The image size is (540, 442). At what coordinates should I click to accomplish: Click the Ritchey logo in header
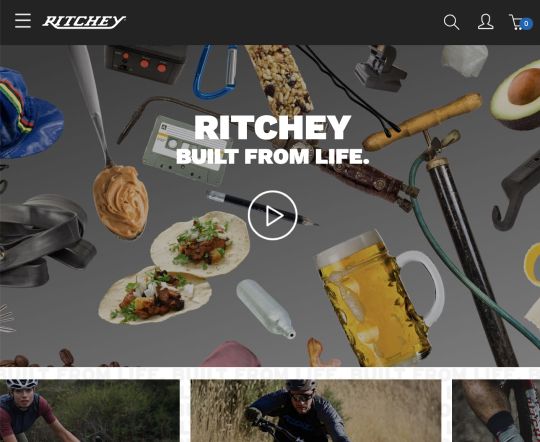point(84,22)
